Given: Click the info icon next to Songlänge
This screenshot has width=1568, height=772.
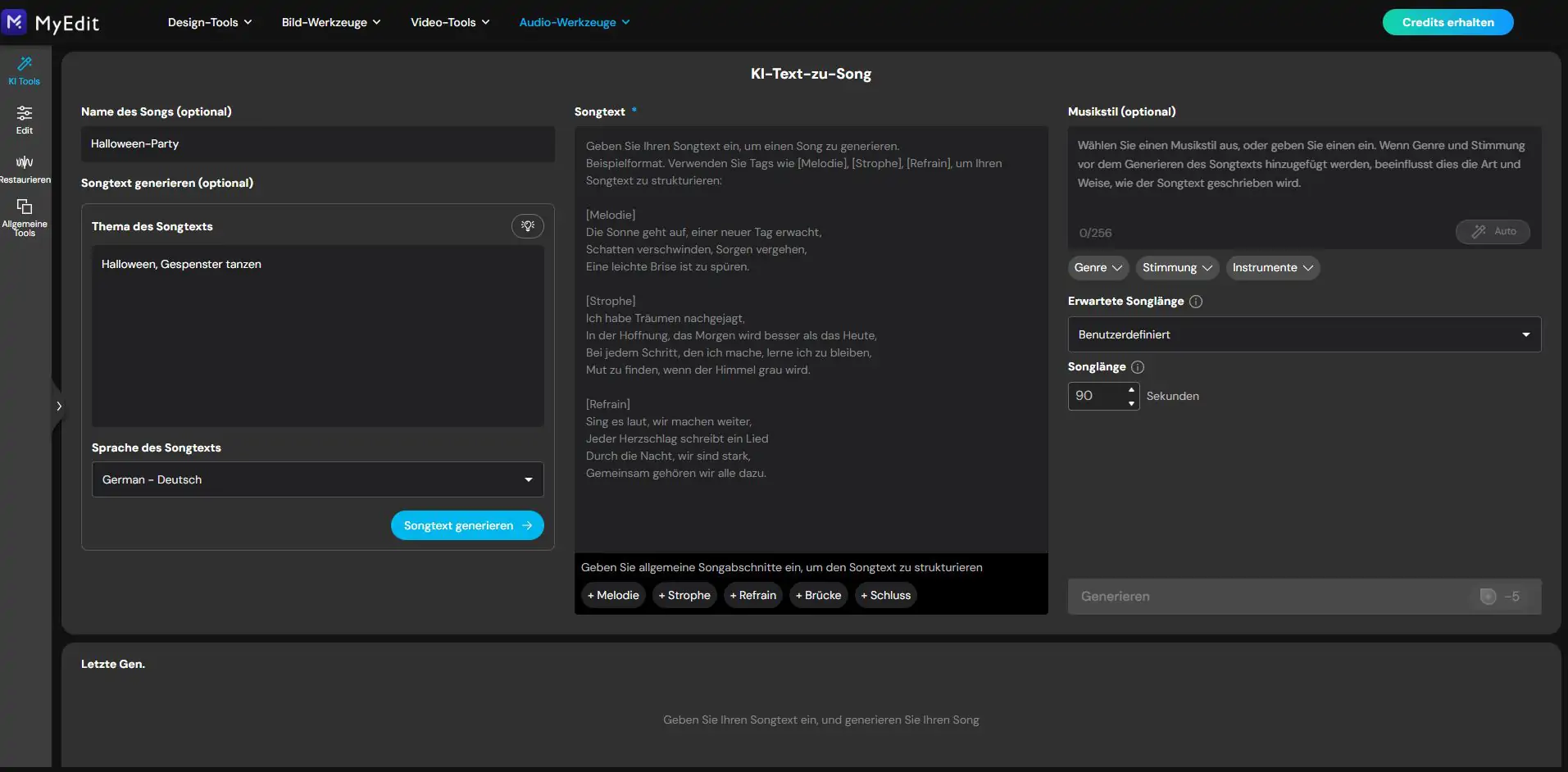Looking at the screenshot, I should tap(1138, 367).
